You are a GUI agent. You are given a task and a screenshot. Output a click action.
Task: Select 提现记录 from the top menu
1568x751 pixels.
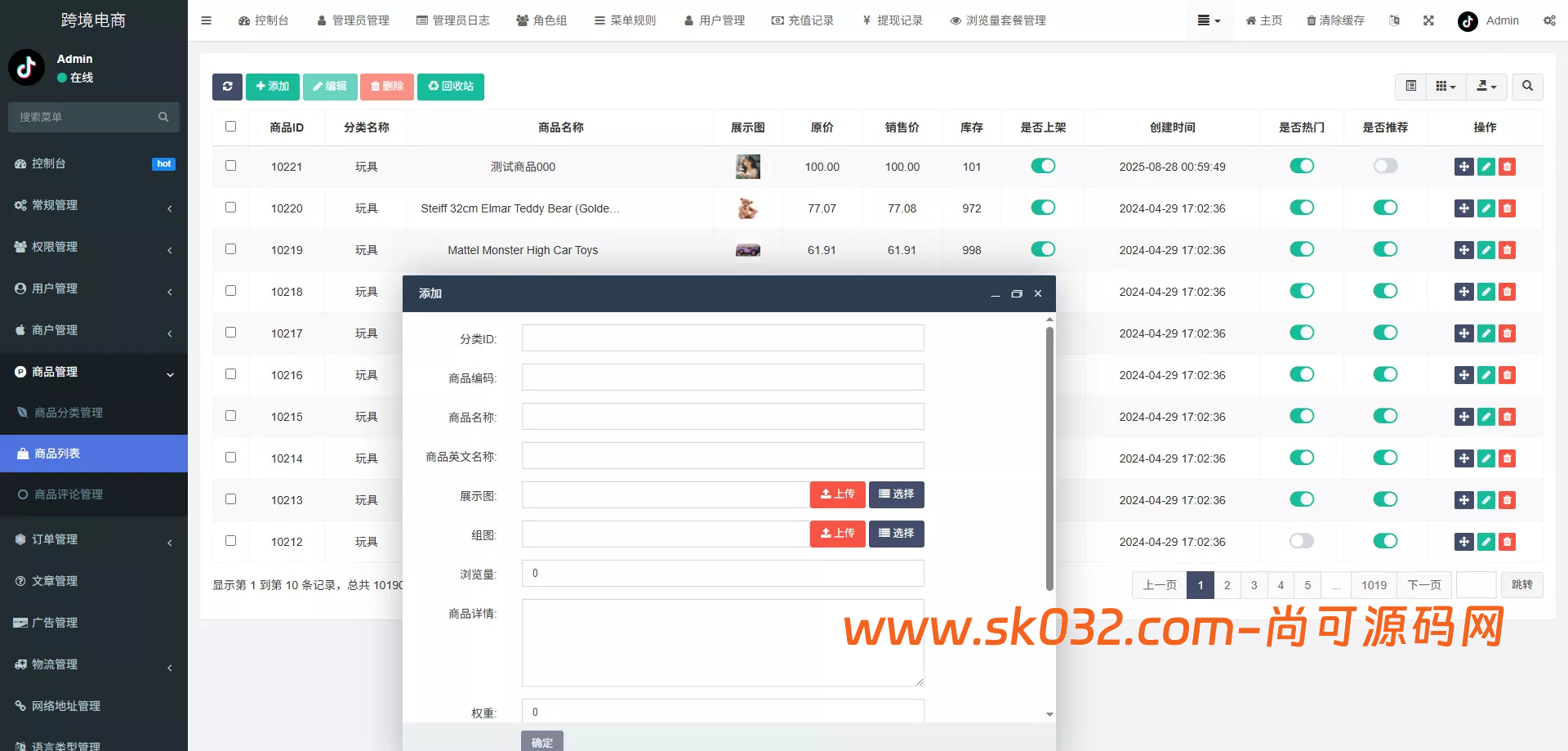(892, 20)
